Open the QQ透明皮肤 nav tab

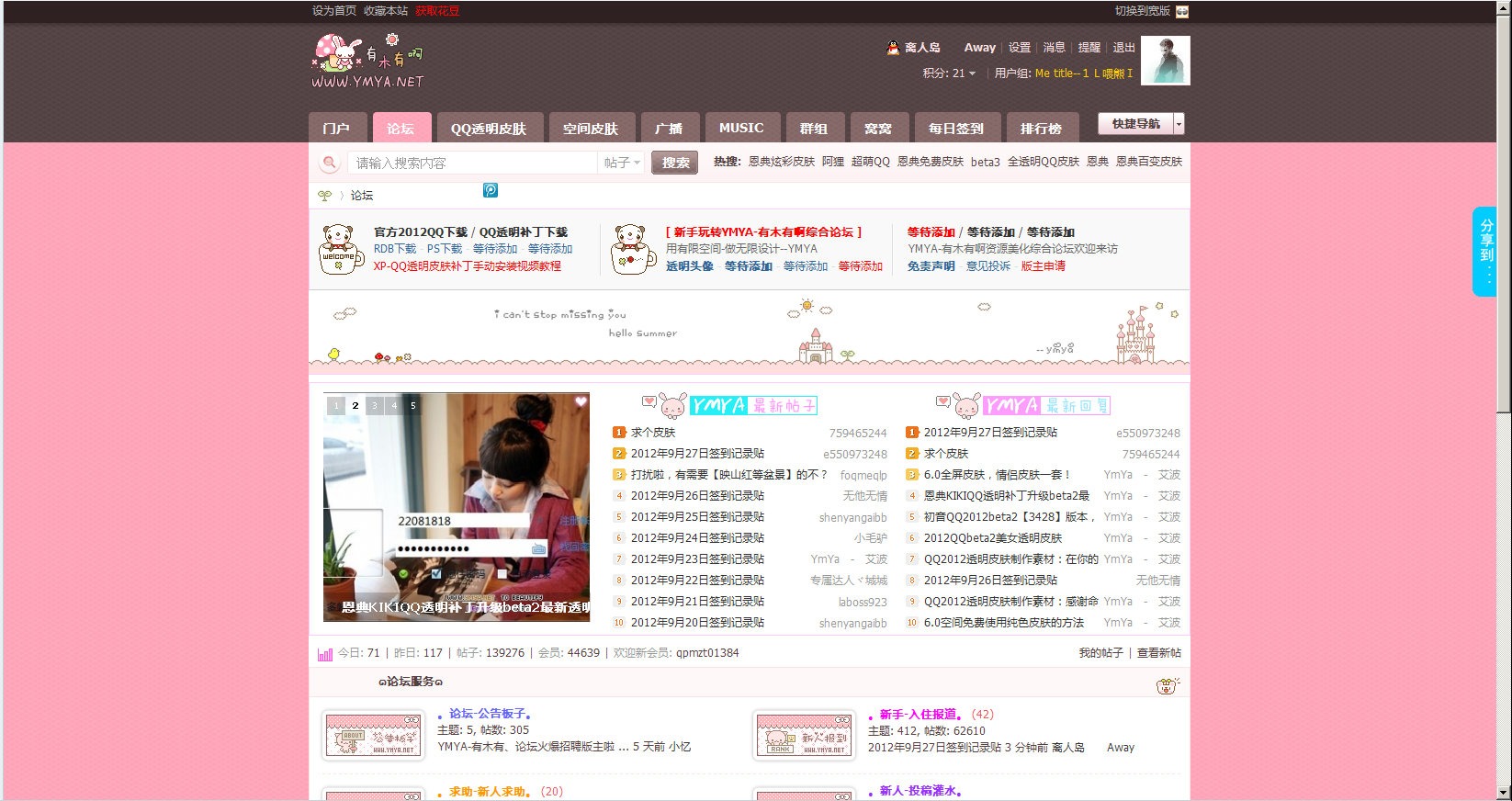coord(489,128)
